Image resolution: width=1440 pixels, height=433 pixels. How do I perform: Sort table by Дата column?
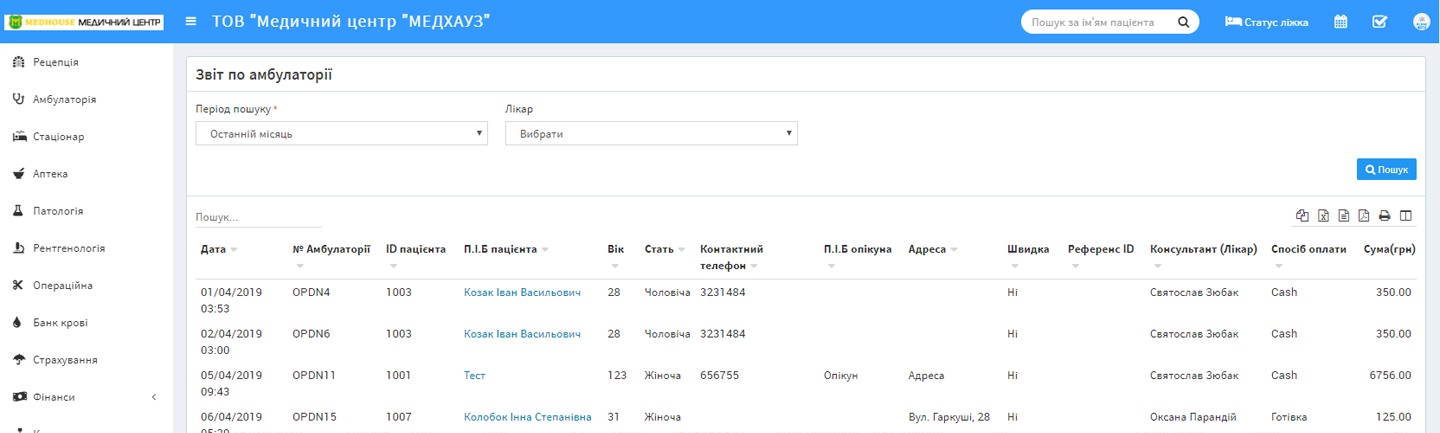pos(219,249)
